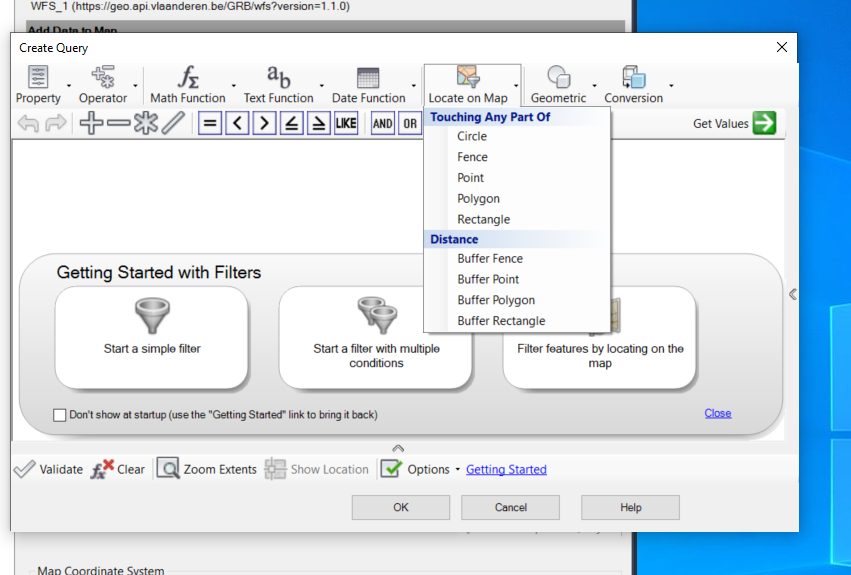Insert LIKE operator
The image size is (851, 575).
point(346,123)
